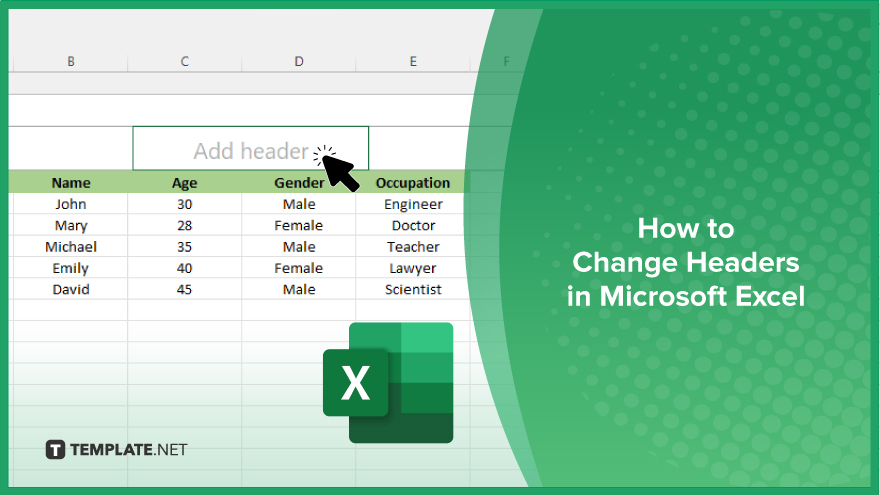880x495 pixels.
Task: Click the cell containing Mary
Action: (71, 225)
